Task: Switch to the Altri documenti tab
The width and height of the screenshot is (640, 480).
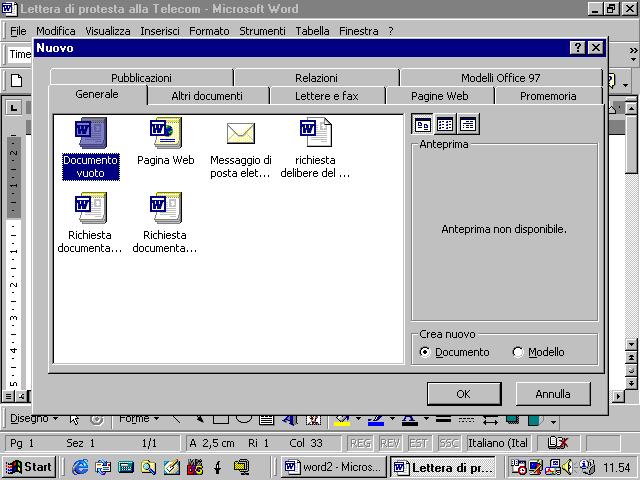Action: (207, 96)
